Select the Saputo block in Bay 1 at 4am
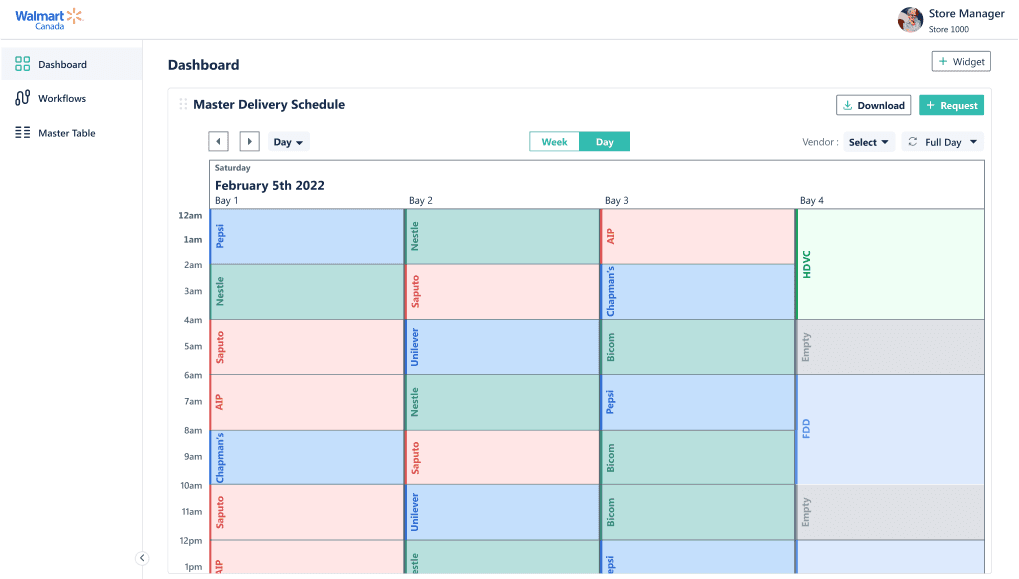 (307, 347)
